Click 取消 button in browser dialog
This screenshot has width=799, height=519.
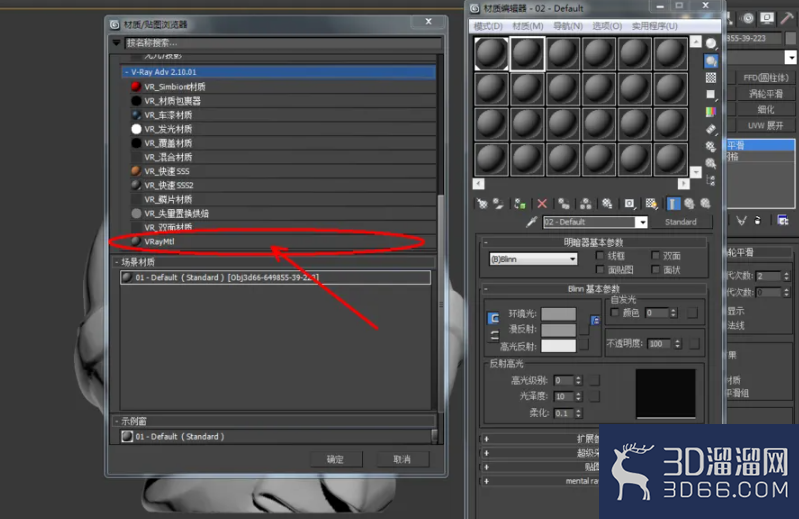(402, 459)
